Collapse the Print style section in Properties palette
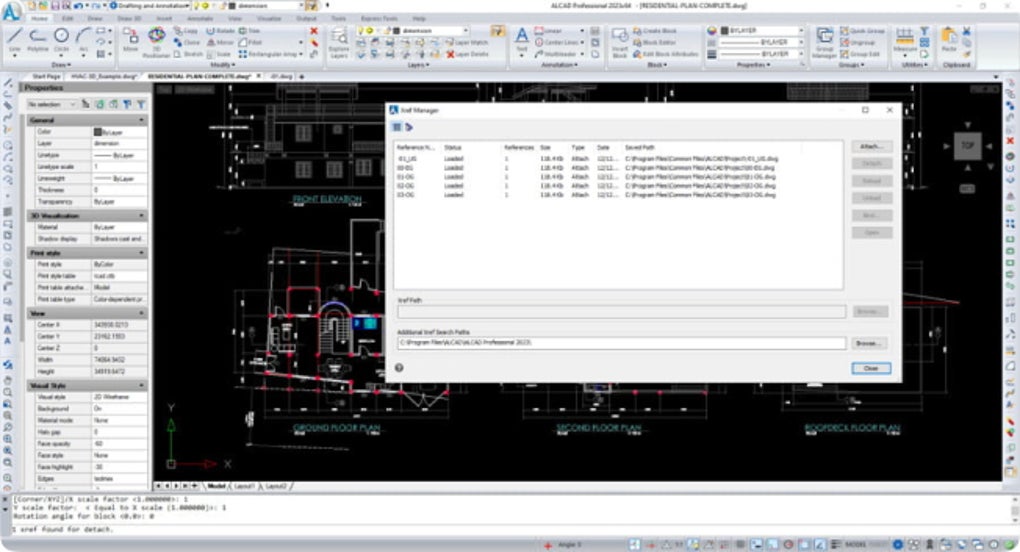Viewport: 1020px width, 552px height. tap(141, 253)
